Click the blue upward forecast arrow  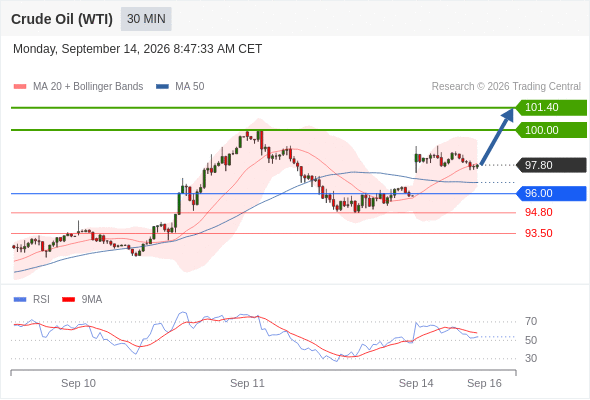(x=497, y=136)
